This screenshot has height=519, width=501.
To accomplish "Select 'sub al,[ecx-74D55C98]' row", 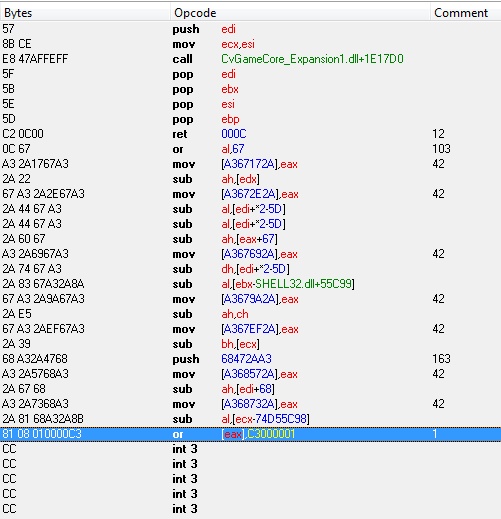I will click(x=250, y=419).
